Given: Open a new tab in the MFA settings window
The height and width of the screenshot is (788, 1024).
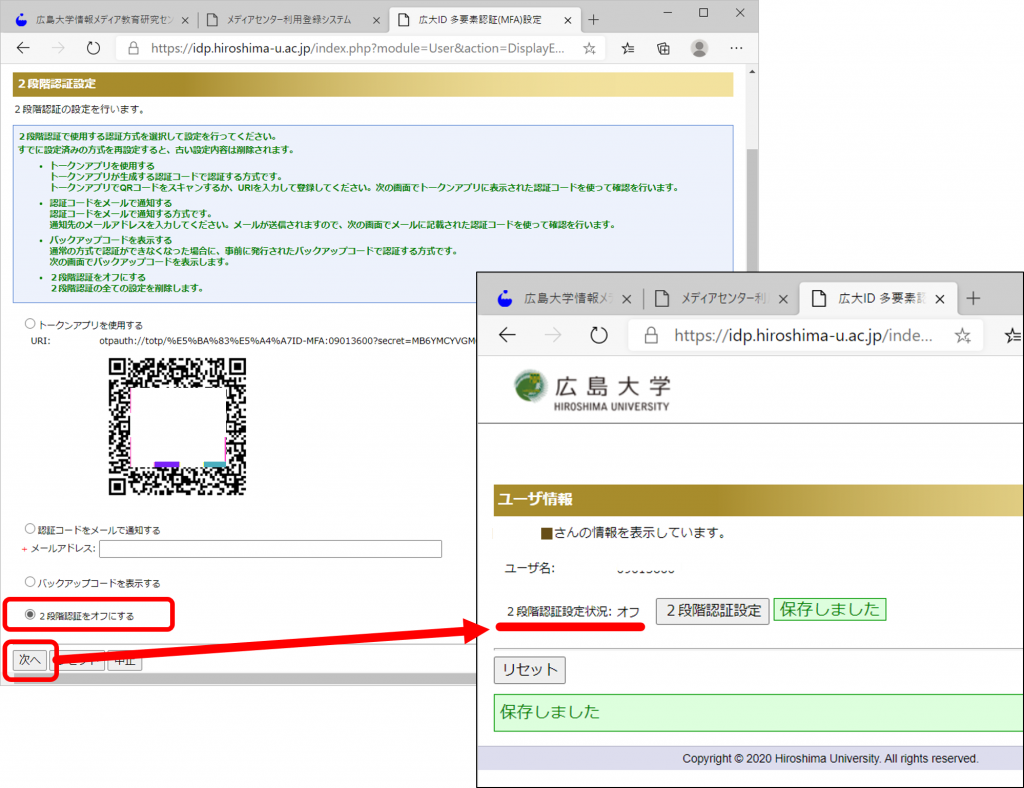Looking at the screenshot, I should click(593, 20).
